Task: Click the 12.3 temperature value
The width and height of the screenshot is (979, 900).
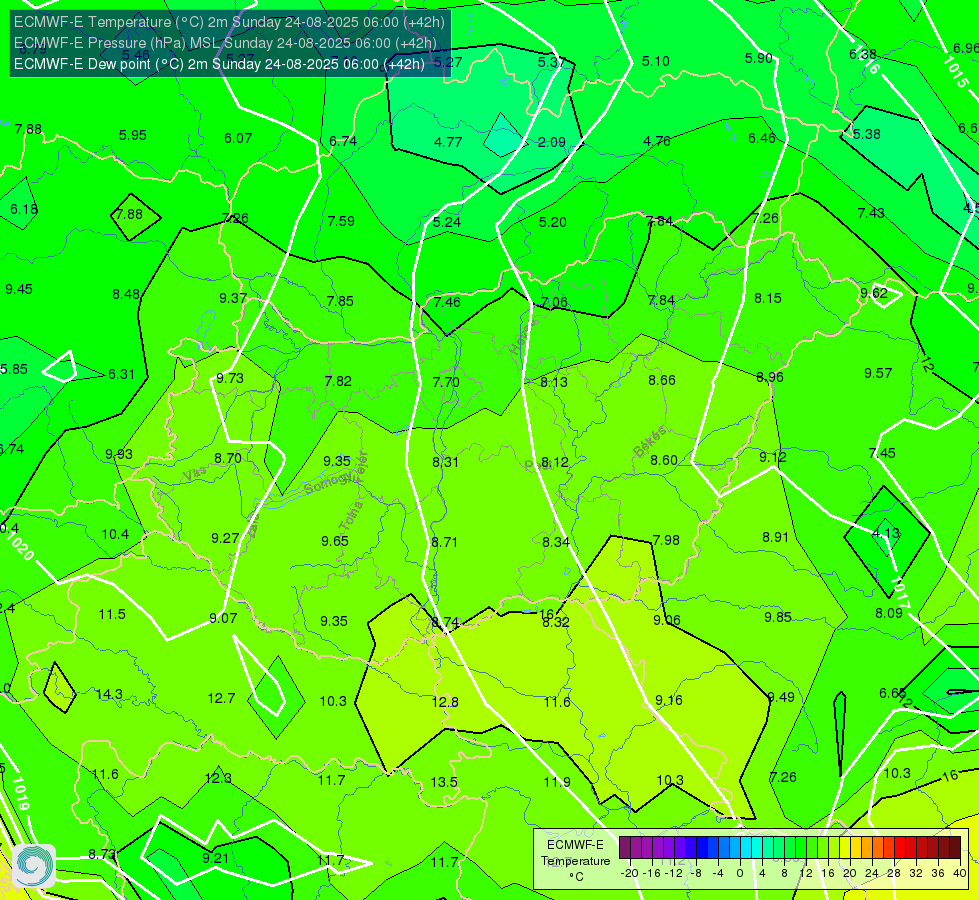Action: 218,778
